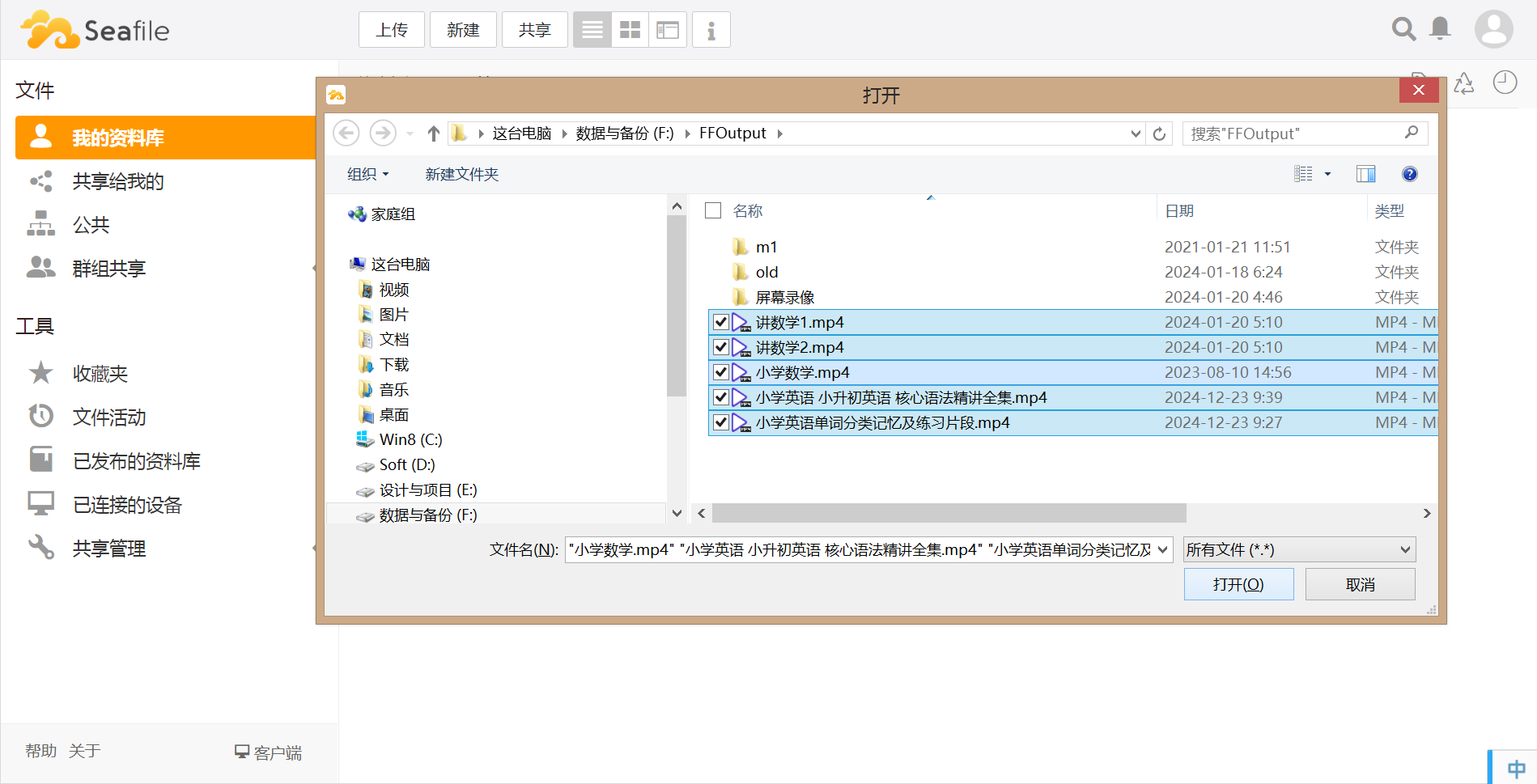The width and height of the screenshot is (1537, 784).
Task: Click the Seafile search magnifier icon
Action: [x=1403, y=30]
